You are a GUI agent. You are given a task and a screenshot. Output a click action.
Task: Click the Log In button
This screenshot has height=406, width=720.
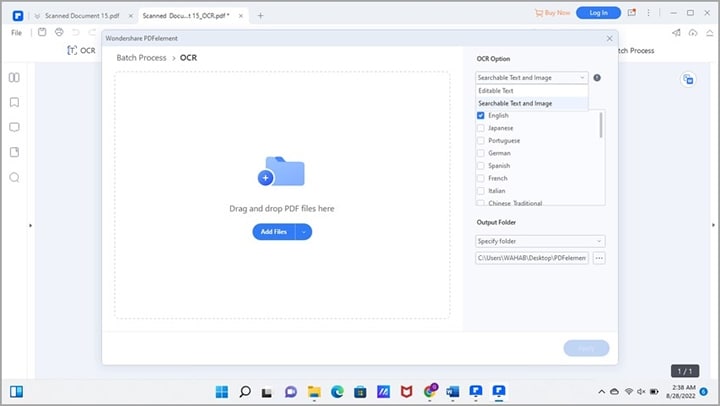[x=598, y=13]
